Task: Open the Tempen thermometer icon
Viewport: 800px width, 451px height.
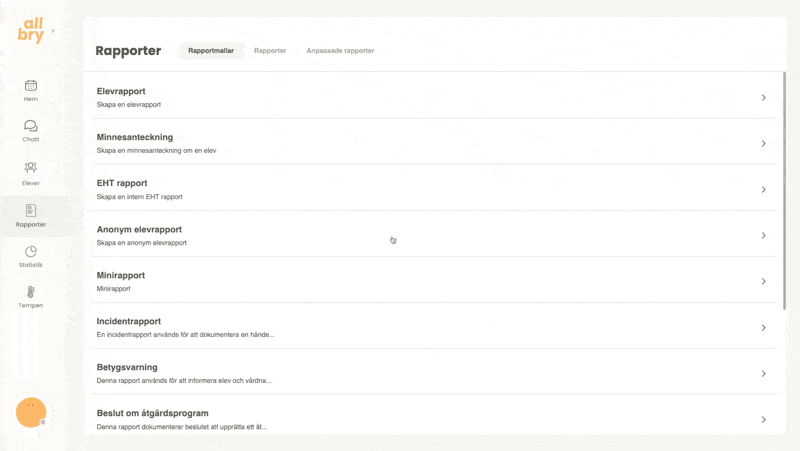Action: (31, 293)
